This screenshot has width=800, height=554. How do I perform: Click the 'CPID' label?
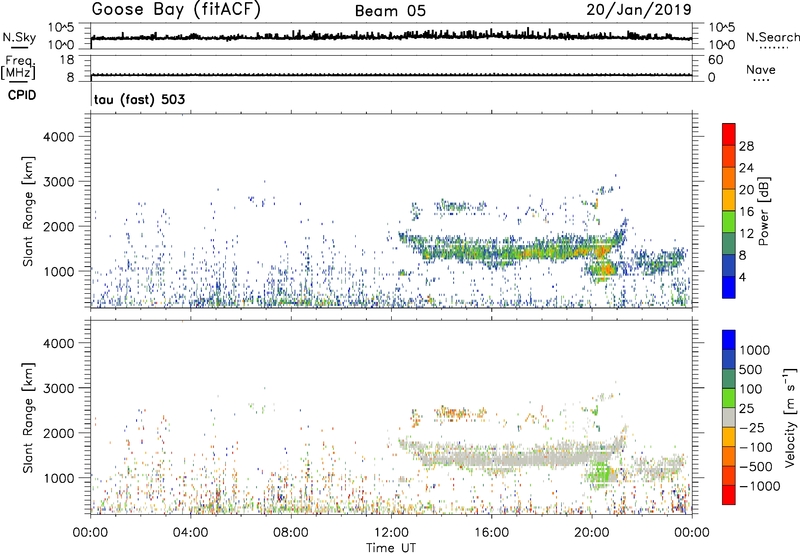pos(22,95)
